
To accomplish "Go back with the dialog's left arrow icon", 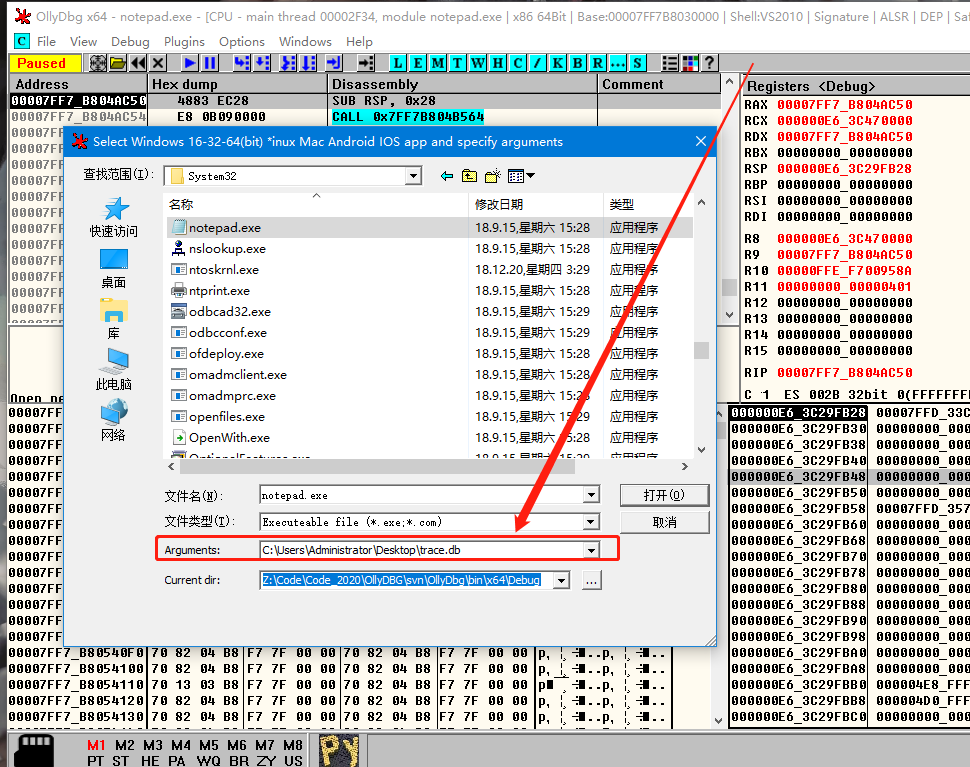I will [x=447, y=176].
